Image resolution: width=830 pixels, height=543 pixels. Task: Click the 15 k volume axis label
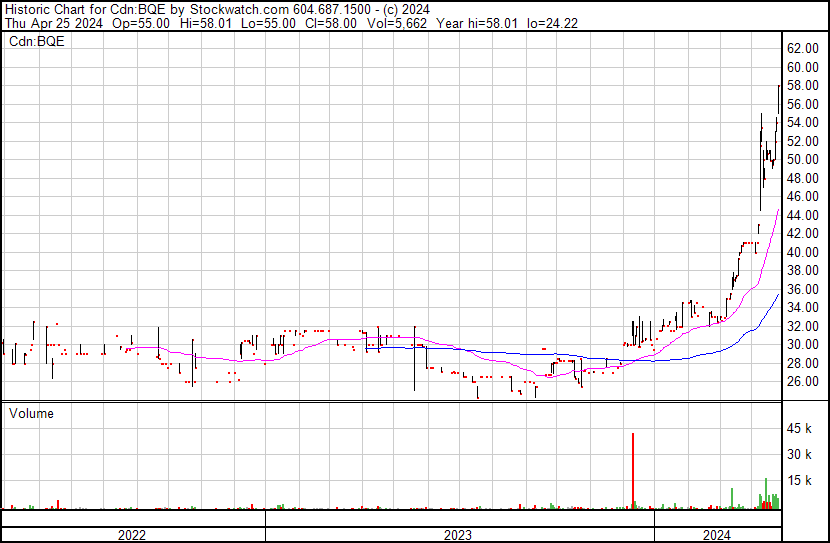[x=802, y=481]
